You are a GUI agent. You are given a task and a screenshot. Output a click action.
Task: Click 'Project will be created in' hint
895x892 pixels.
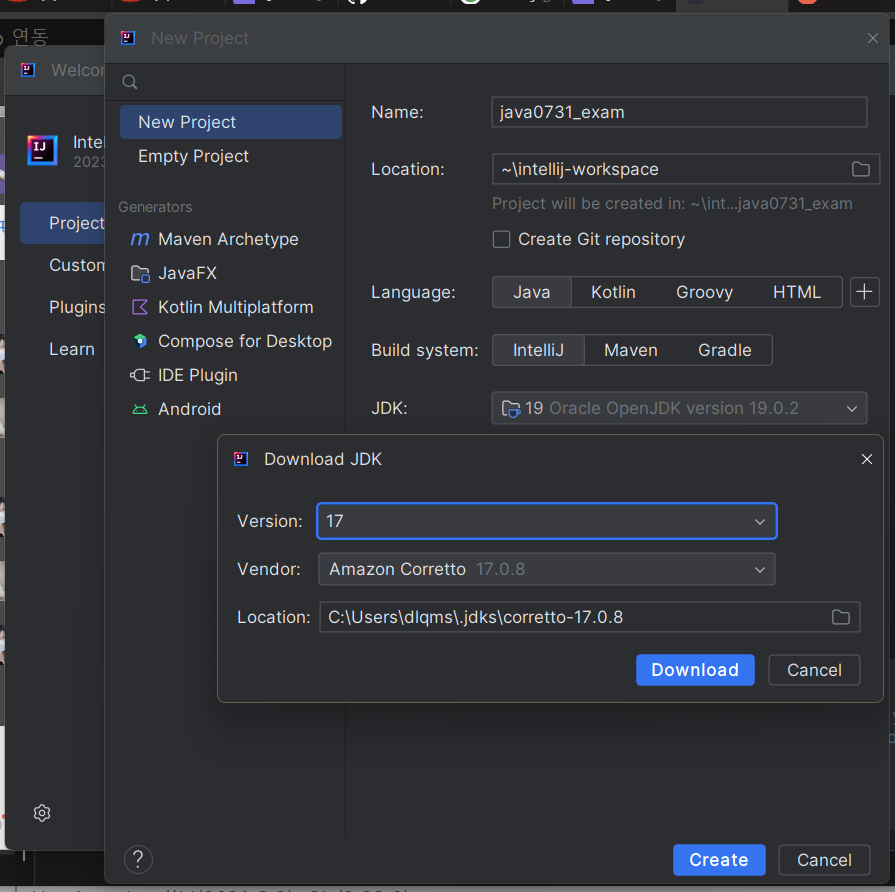pos(672,204)
